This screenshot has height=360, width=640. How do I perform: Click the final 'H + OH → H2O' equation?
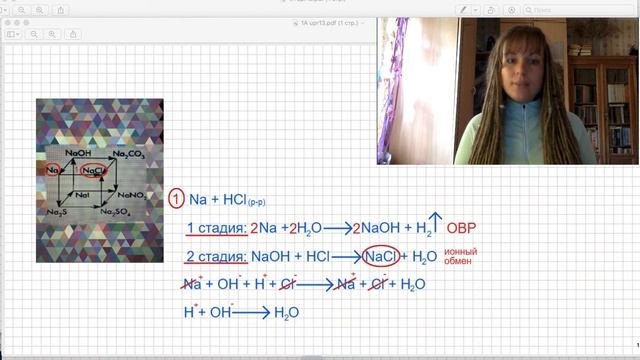click(241, 313)
